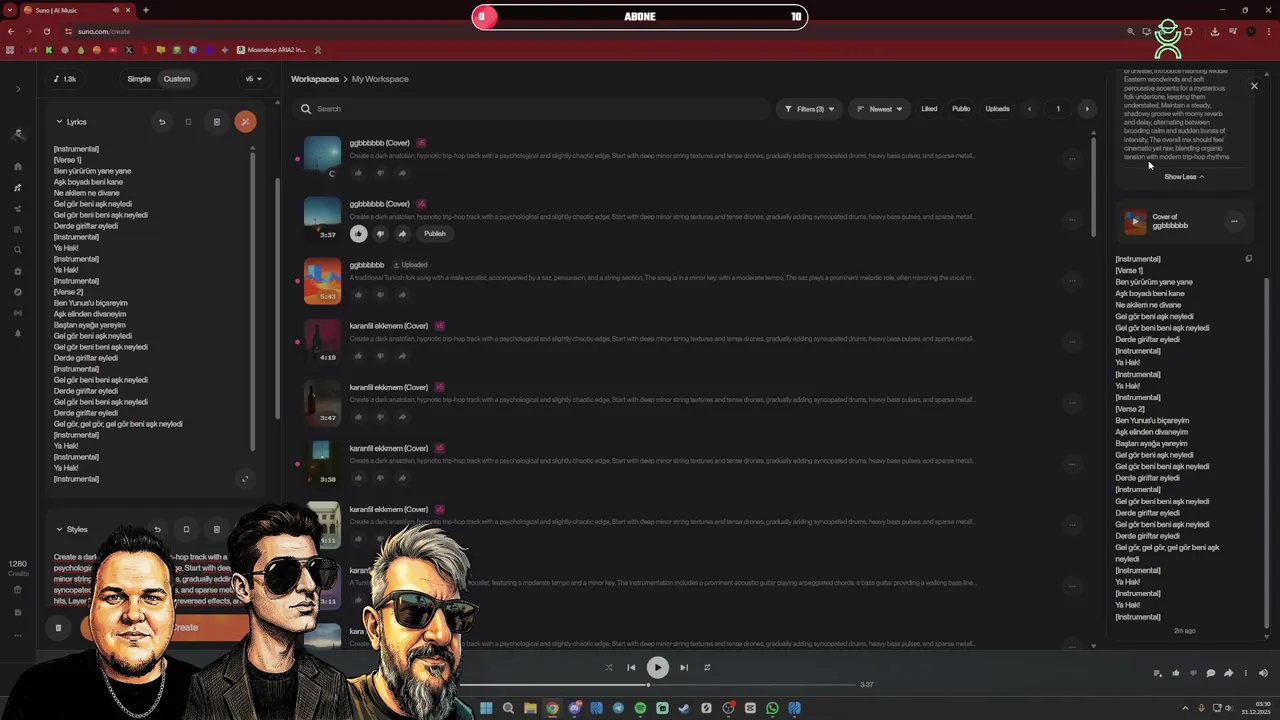The height and width of the screenshot is (720, 1280).
Task: Expand the lyrics editor with the fullscreen icon
Action: (x=245, y=479)
